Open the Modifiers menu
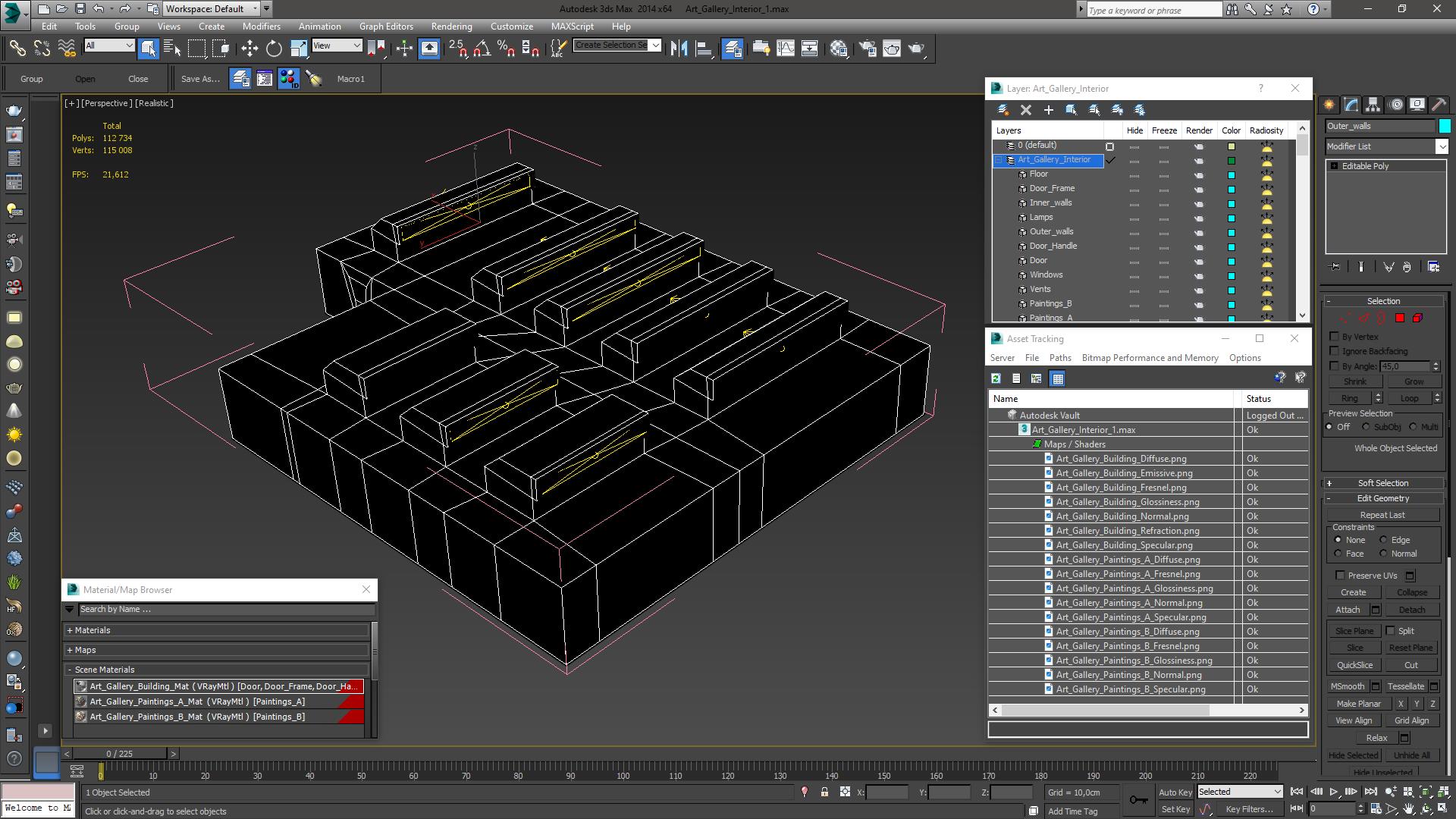This screenshot has height=819, width=1456. (262, 26)
